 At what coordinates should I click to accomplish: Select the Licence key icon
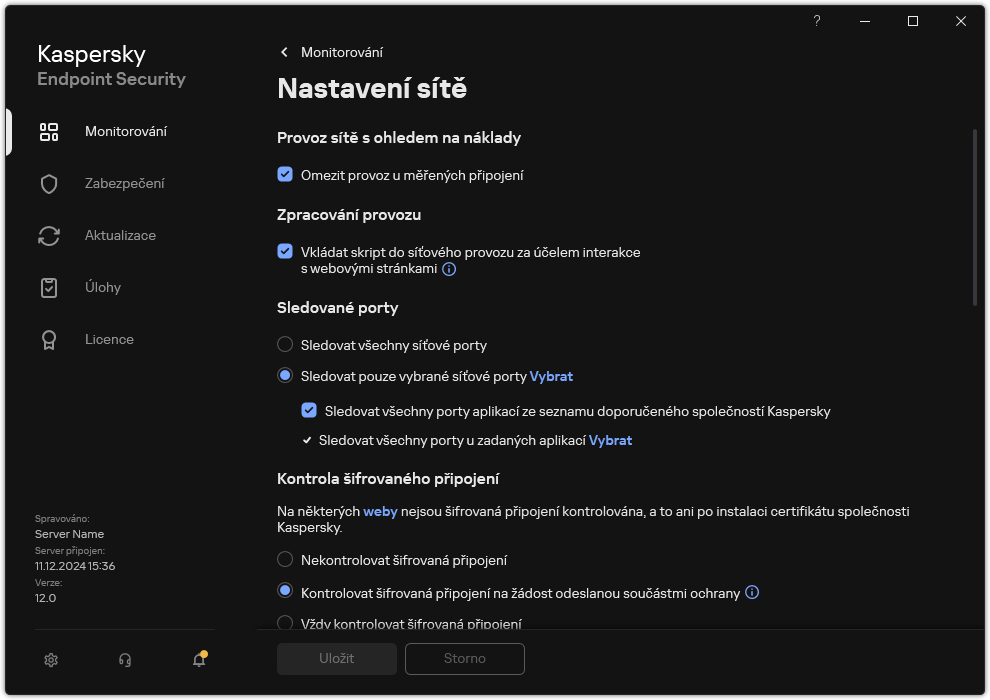pos(48,339)
